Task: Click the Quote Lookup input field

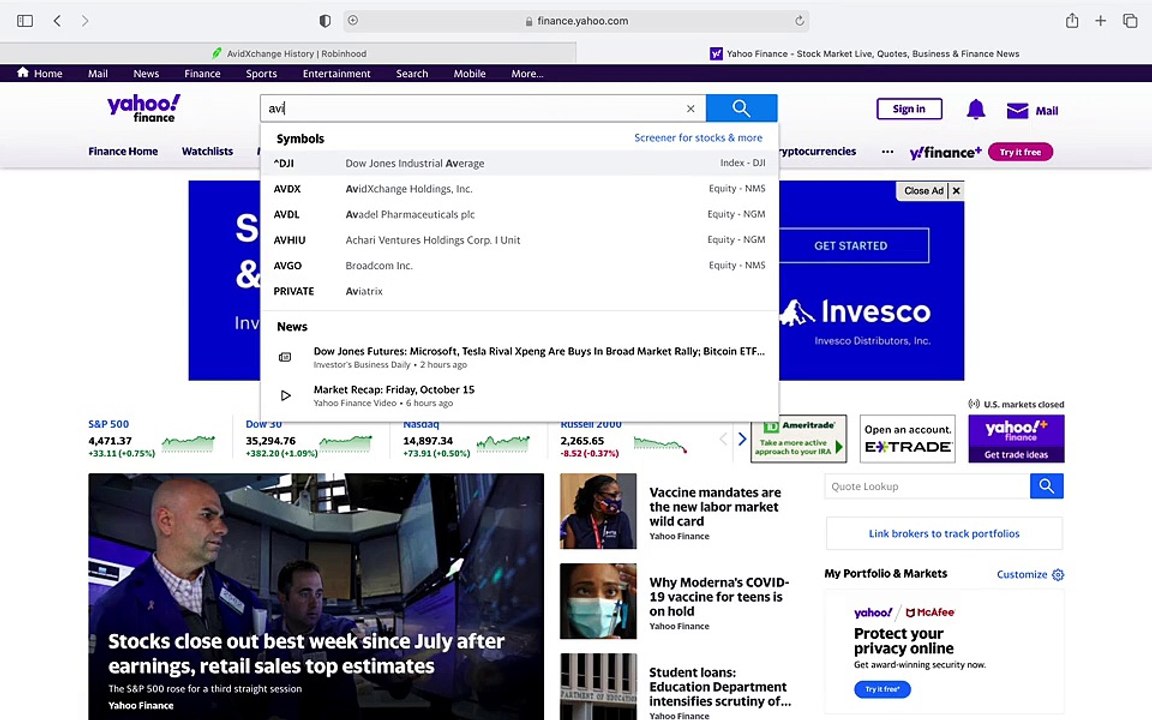Action: [x=927, y=486]
